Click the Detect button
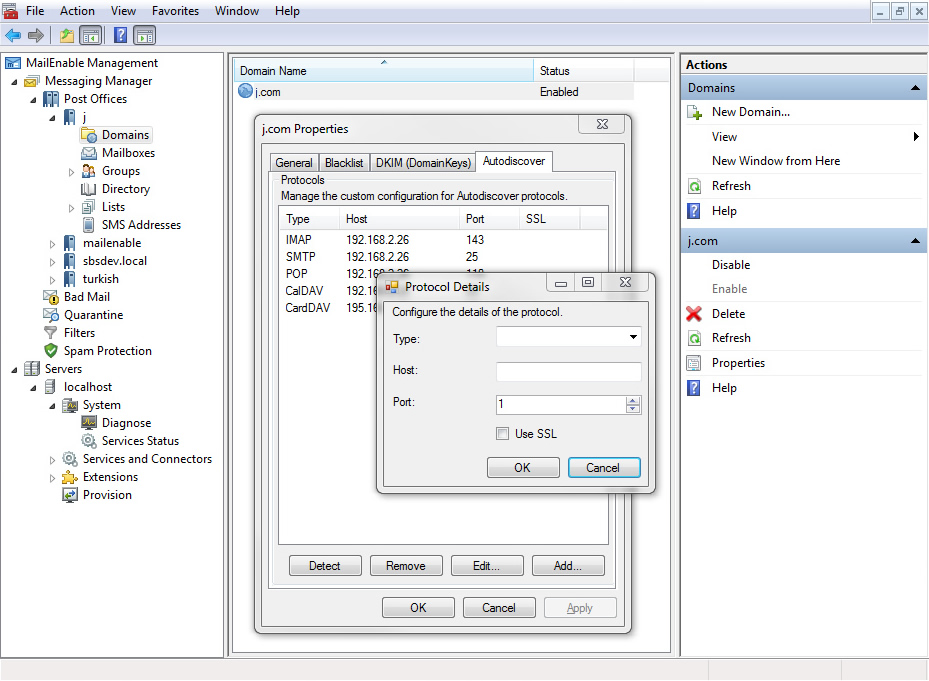This screenshot has width=929, height=681. 325,566
